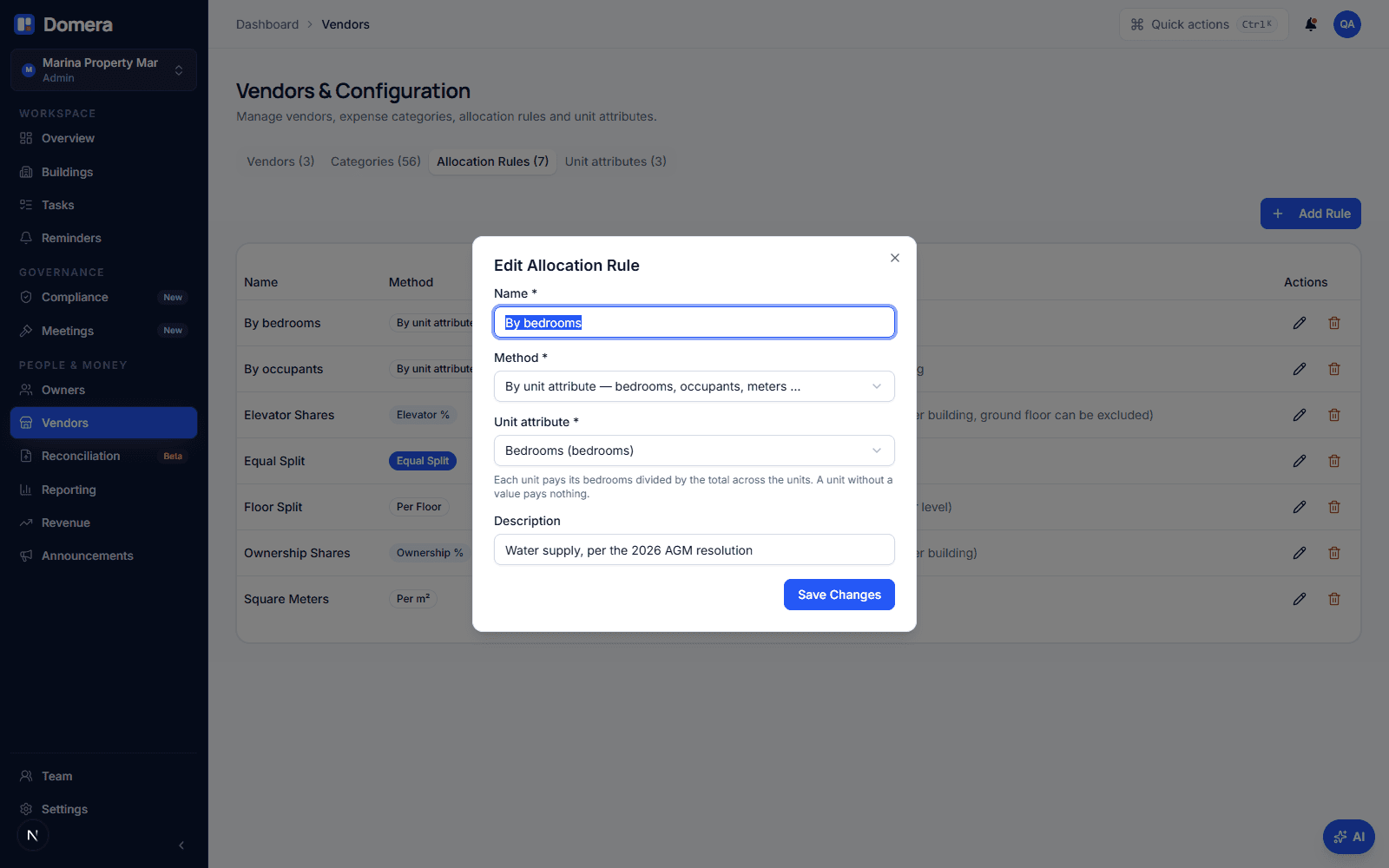Edit the Equal Split rule
Screen dimensions: 1389x868
click(1300, 461)
